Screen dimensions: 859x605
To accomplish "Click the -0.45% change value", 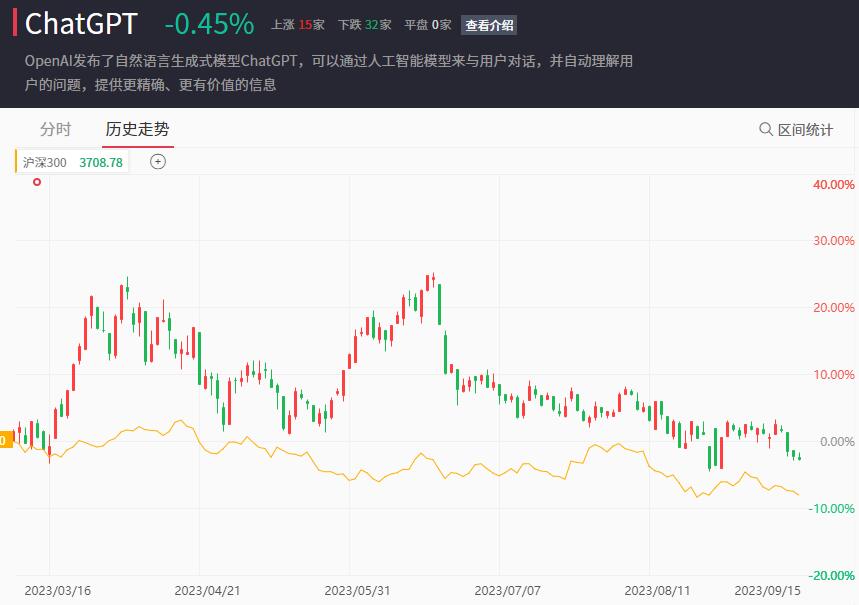I will click(x=209, y=24).
